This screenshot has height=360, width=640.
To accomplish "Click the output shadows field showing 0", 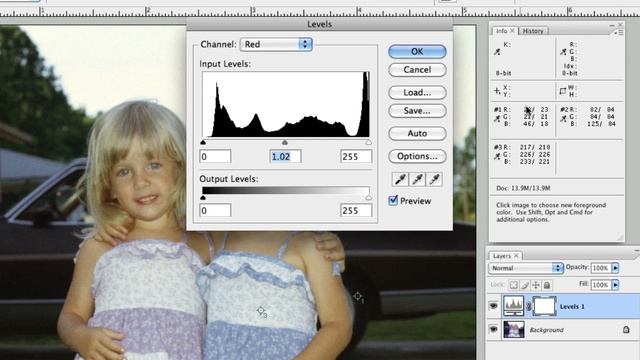I will click(x=215, y=210).
